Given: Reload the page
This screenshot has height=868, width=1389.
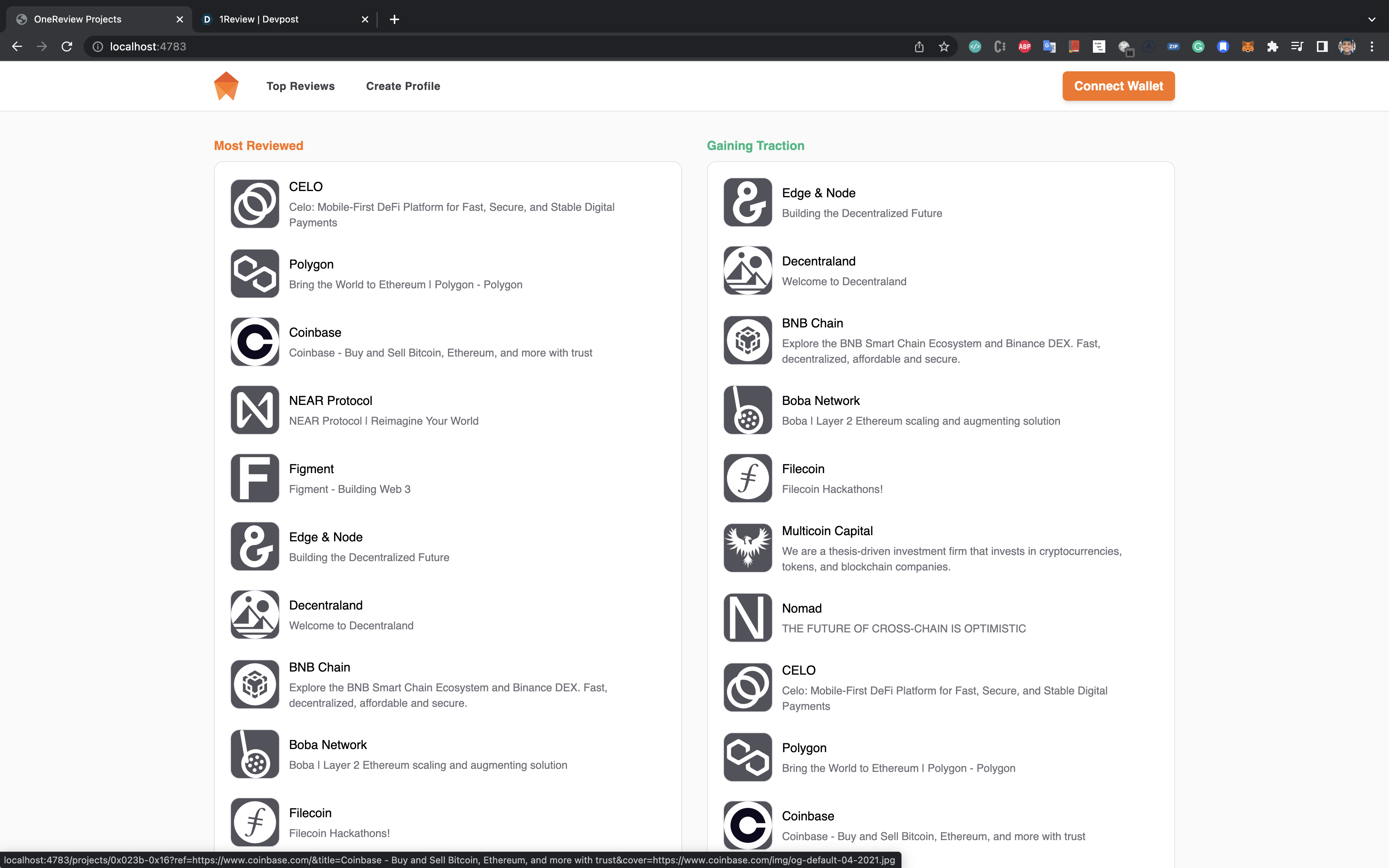Looking at the screenshot, I should pyautogui.click(x=67, y=46).
